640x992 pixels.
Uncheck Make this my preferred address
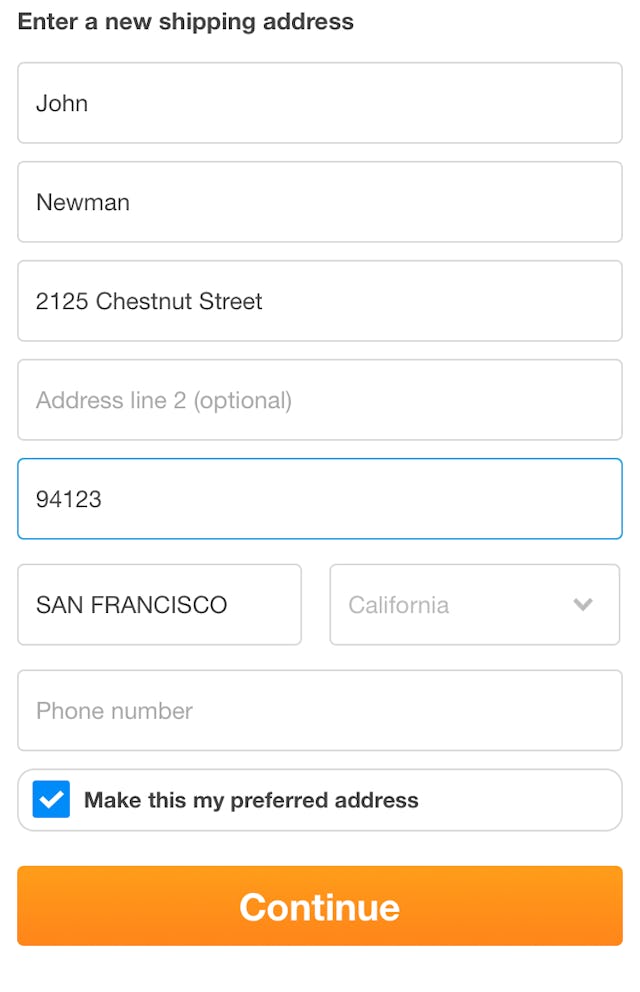coord(51,799)
